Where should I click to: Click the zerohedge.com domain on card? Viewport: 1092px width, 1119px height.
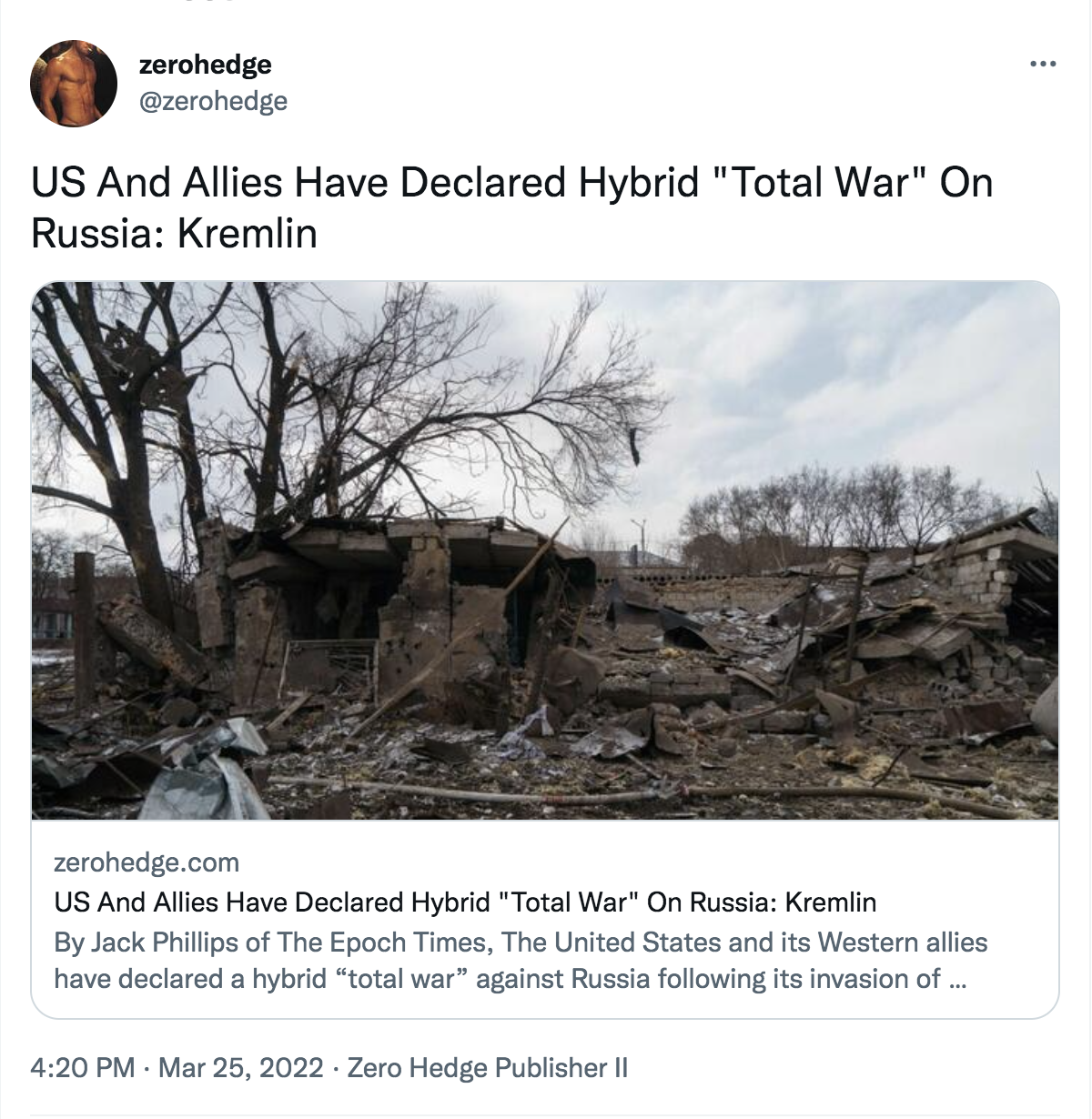click(x=147, y=862)
